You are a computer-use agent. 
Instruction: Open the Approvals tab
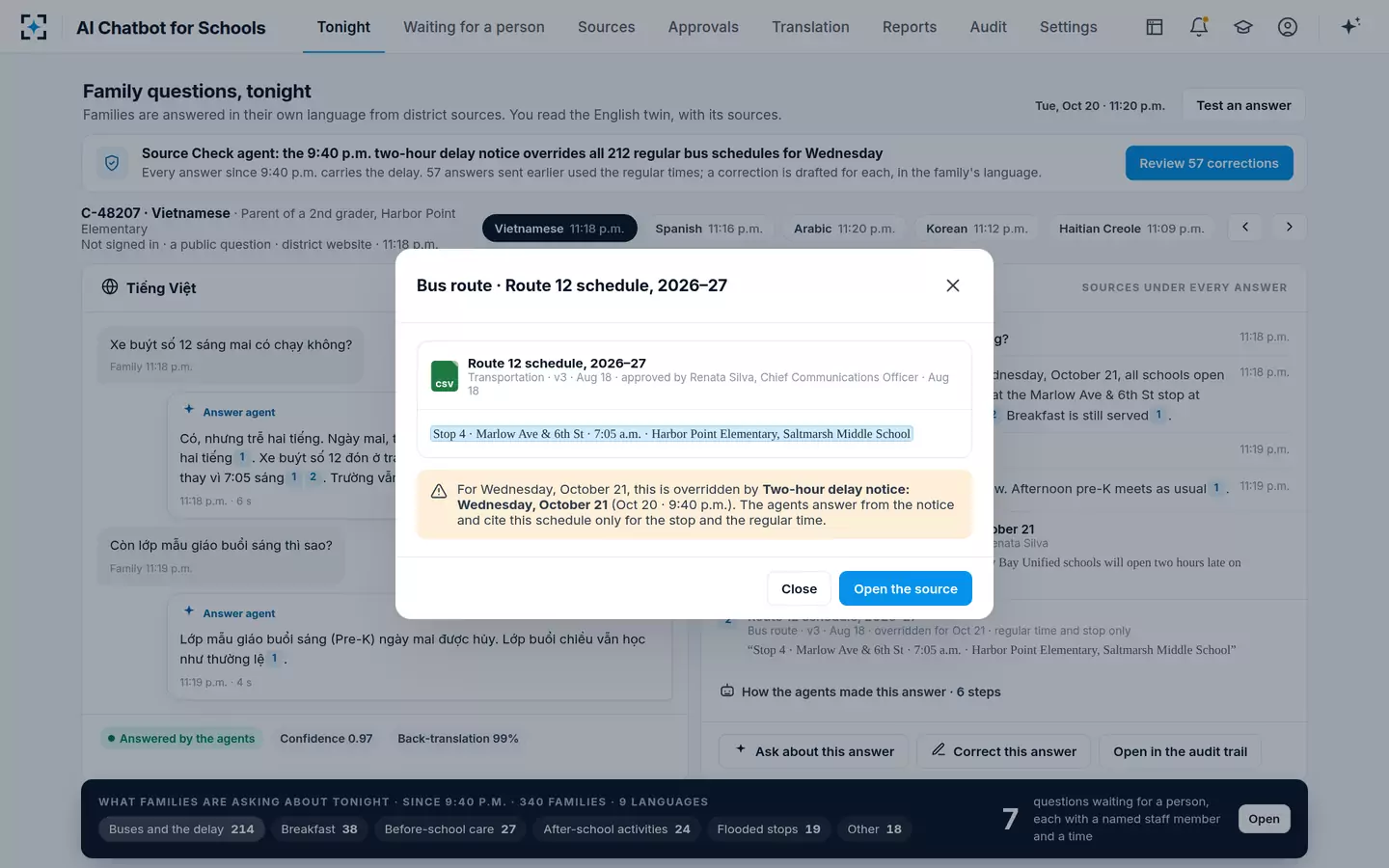click(x=703, y=27)
